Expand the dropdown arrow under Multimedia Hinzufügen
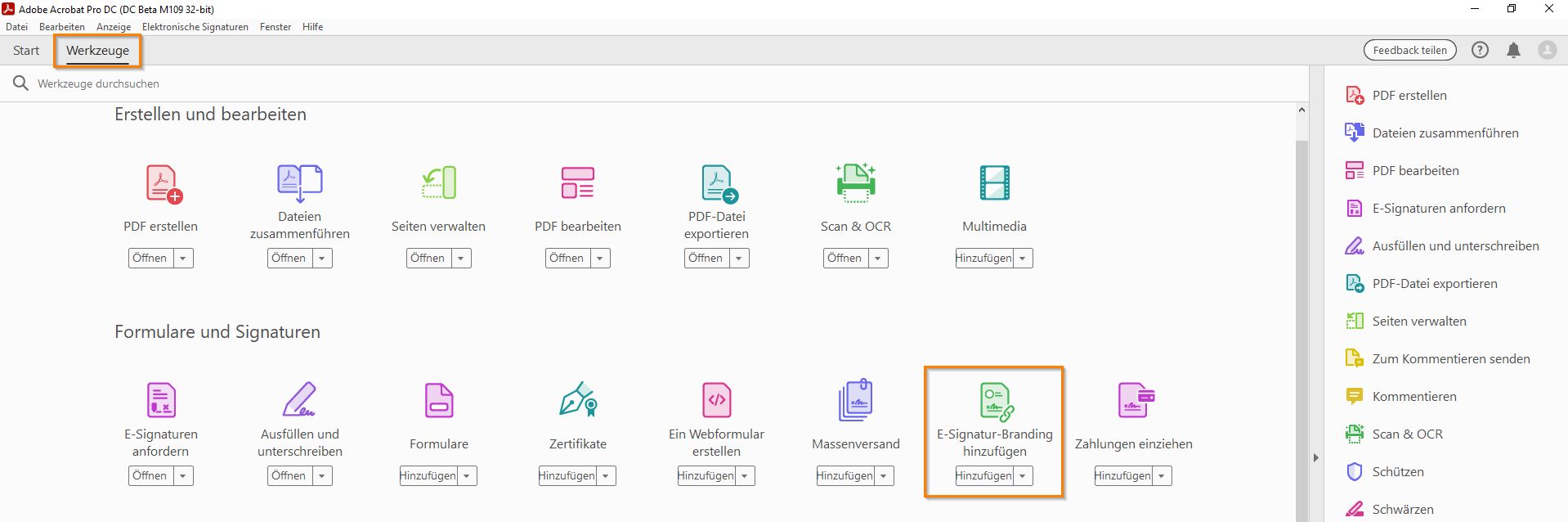The image size is (1568, 522). click(x=1023, y=259)
